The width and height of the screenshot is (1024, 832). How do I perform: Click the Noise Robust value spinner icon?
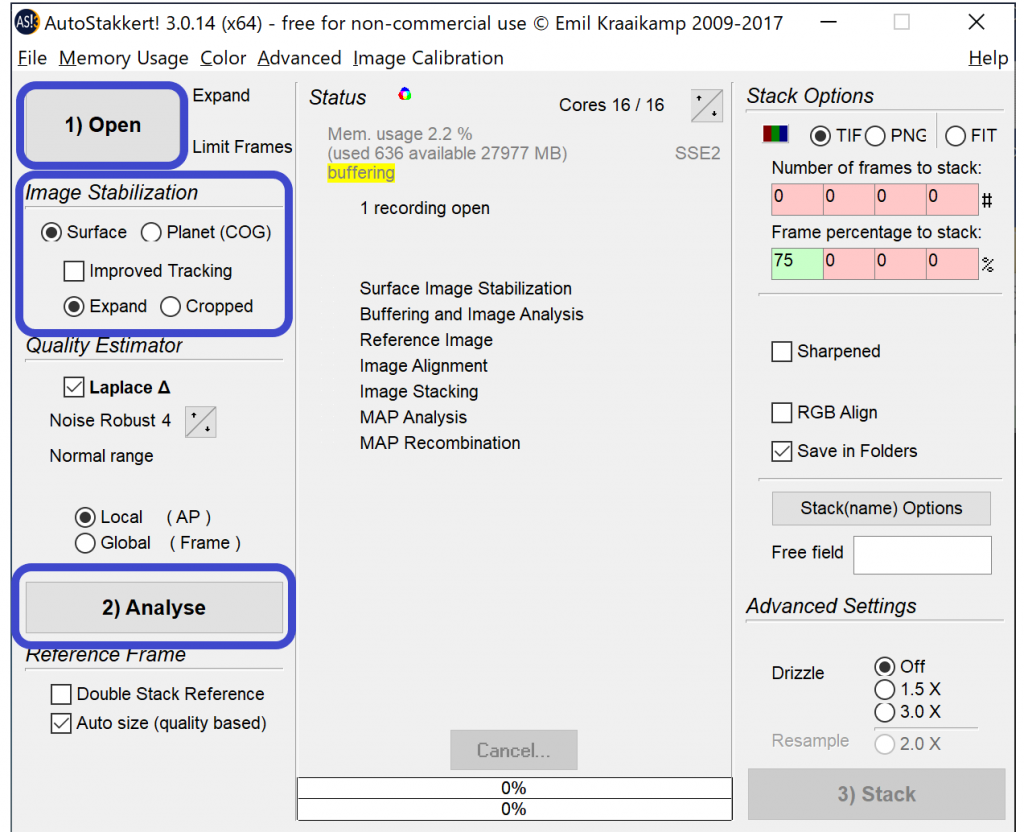point(200,421)
